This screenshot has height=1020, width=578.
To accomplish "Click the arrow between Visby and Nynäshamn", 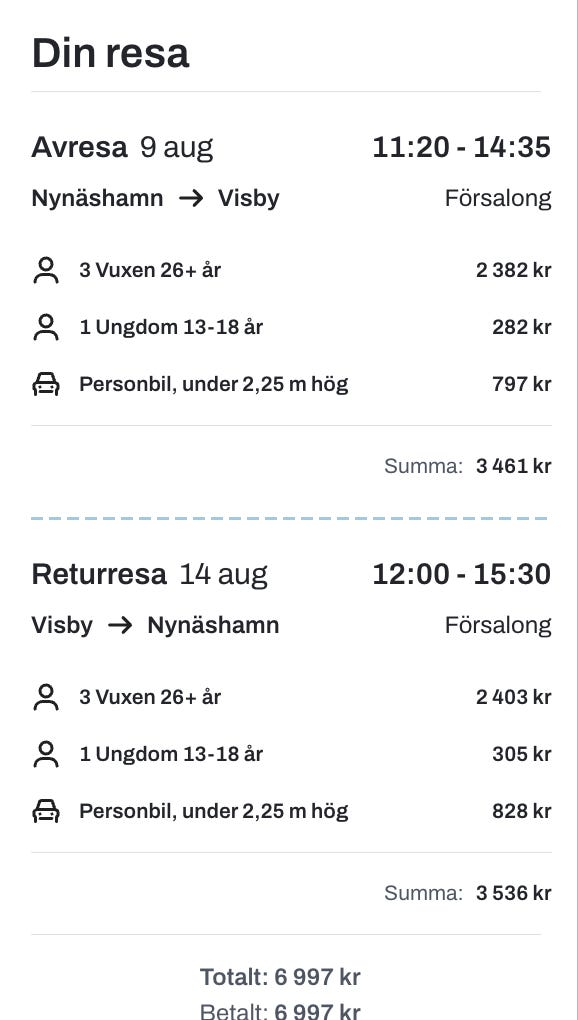I will (x=120, y=625).
